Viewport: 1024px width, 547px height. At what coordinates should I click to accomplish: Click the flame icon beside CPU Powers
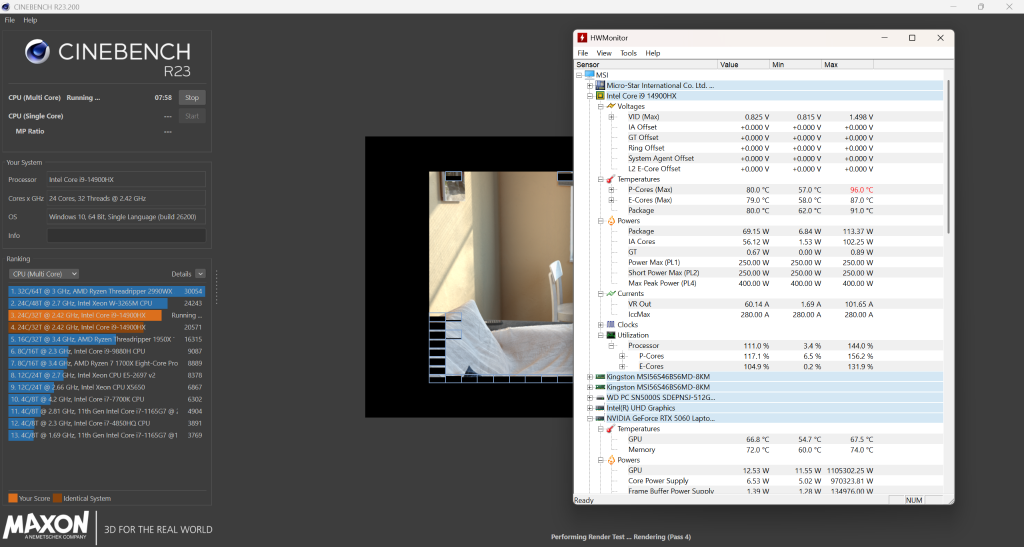coord(611,221)
